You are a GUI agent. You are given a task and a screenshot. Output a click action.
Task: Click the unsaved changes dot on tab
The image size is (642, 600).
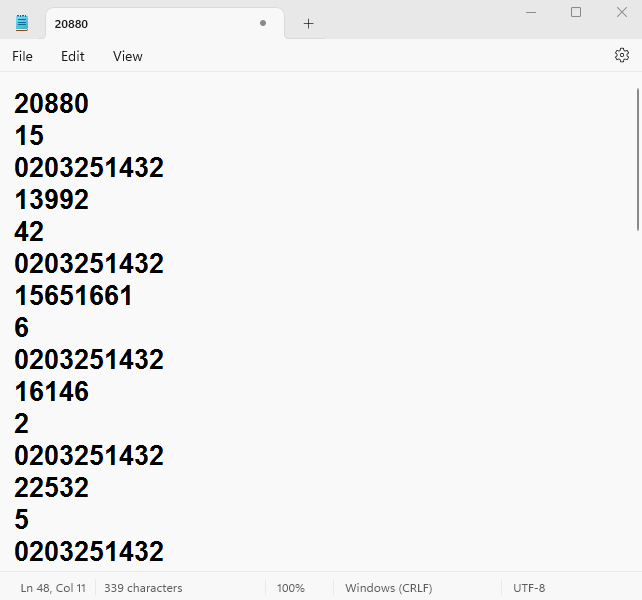click(263, 23)
